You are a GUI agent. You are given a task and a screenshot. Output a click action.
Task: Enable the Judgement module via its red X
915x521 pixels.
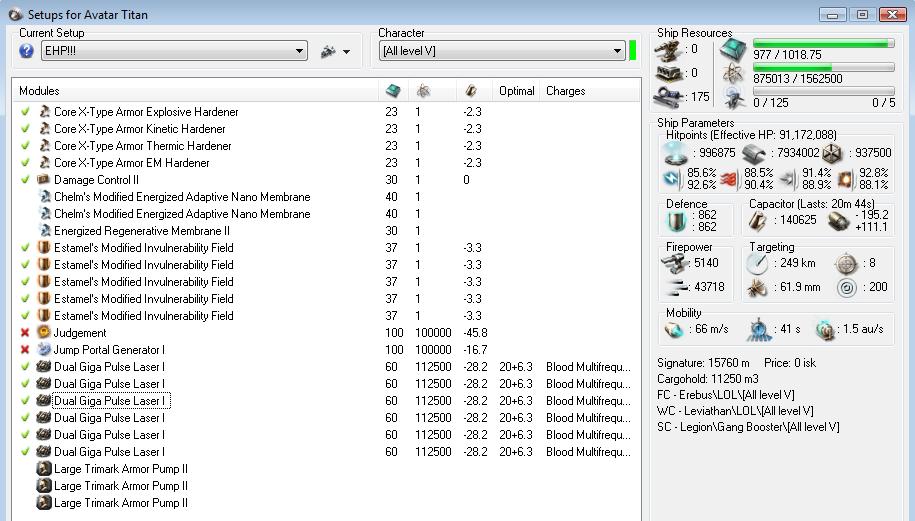tap(25, 333)
